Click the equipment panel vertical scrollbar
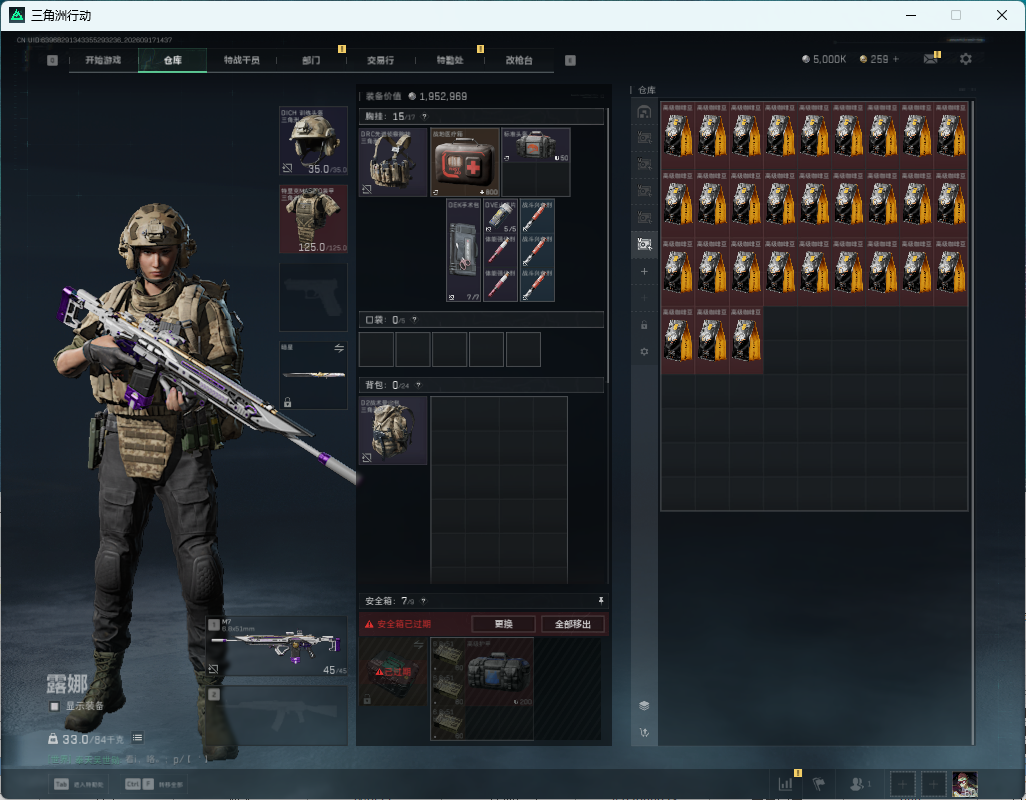This screenshot has height=800, width=1026. pyautogui.click(x=608, y=245)
